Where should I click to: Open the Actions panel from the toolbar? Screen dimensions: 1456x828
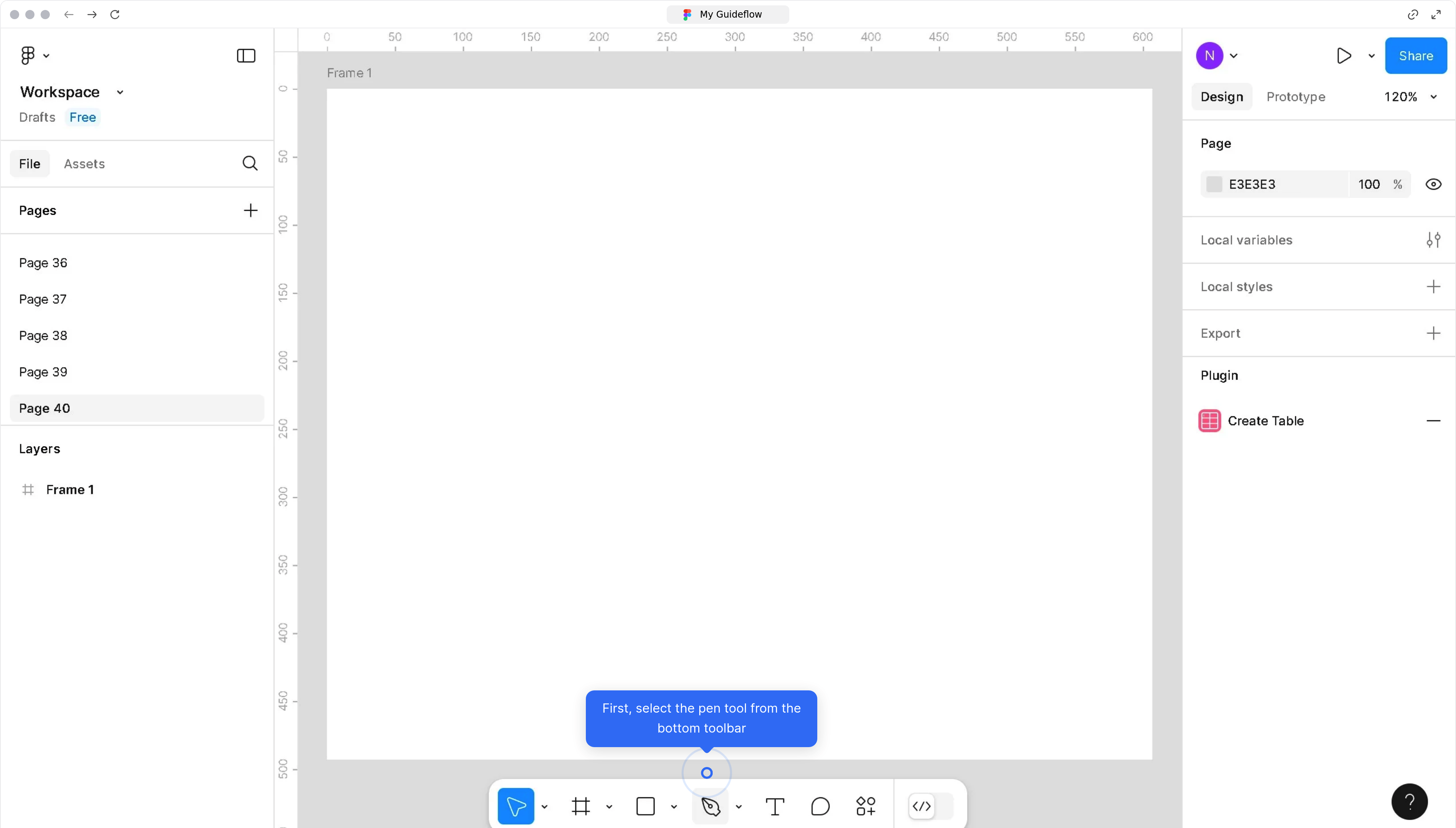(x=866, y=806)
